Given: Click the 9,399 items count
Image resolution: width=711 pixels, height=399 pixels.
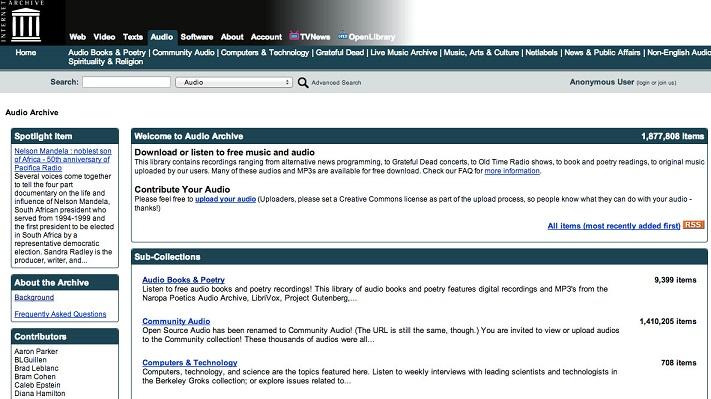Looking at the screenshot, I should pos(675,280).
